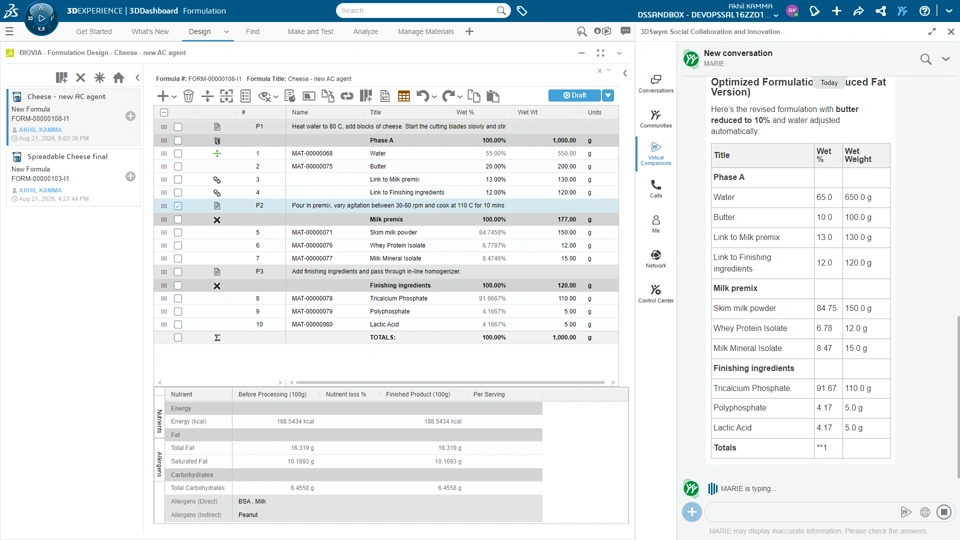Click the stop generation button in chat
The image size is (960, 540).
coord(944,512)
